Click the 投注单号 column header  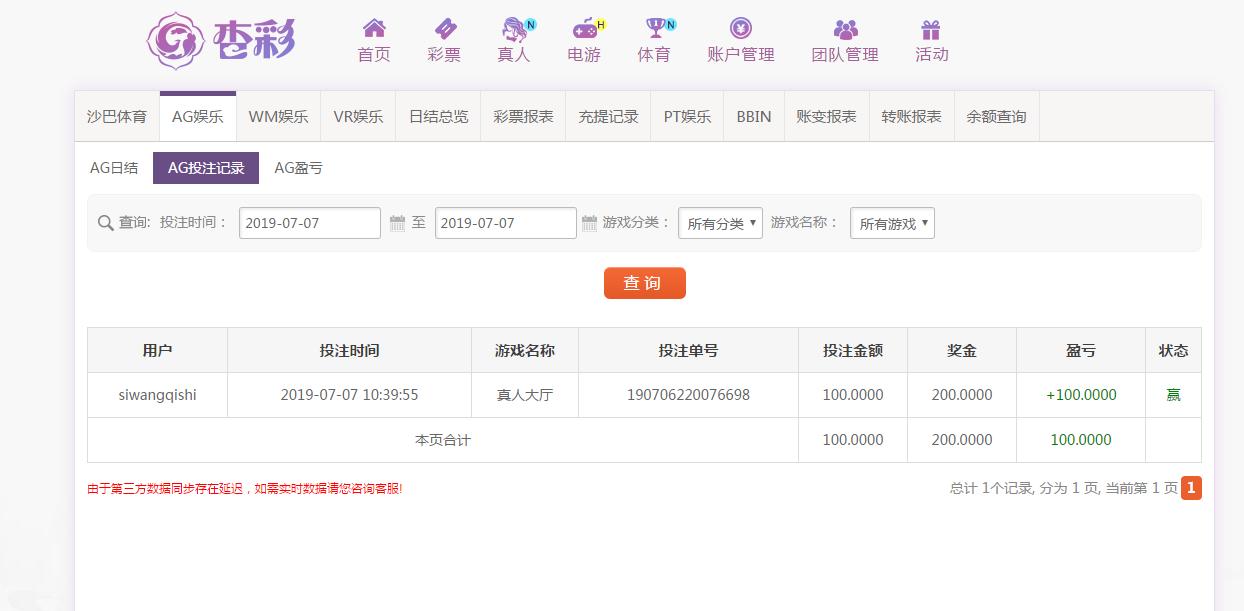(688, 351)
